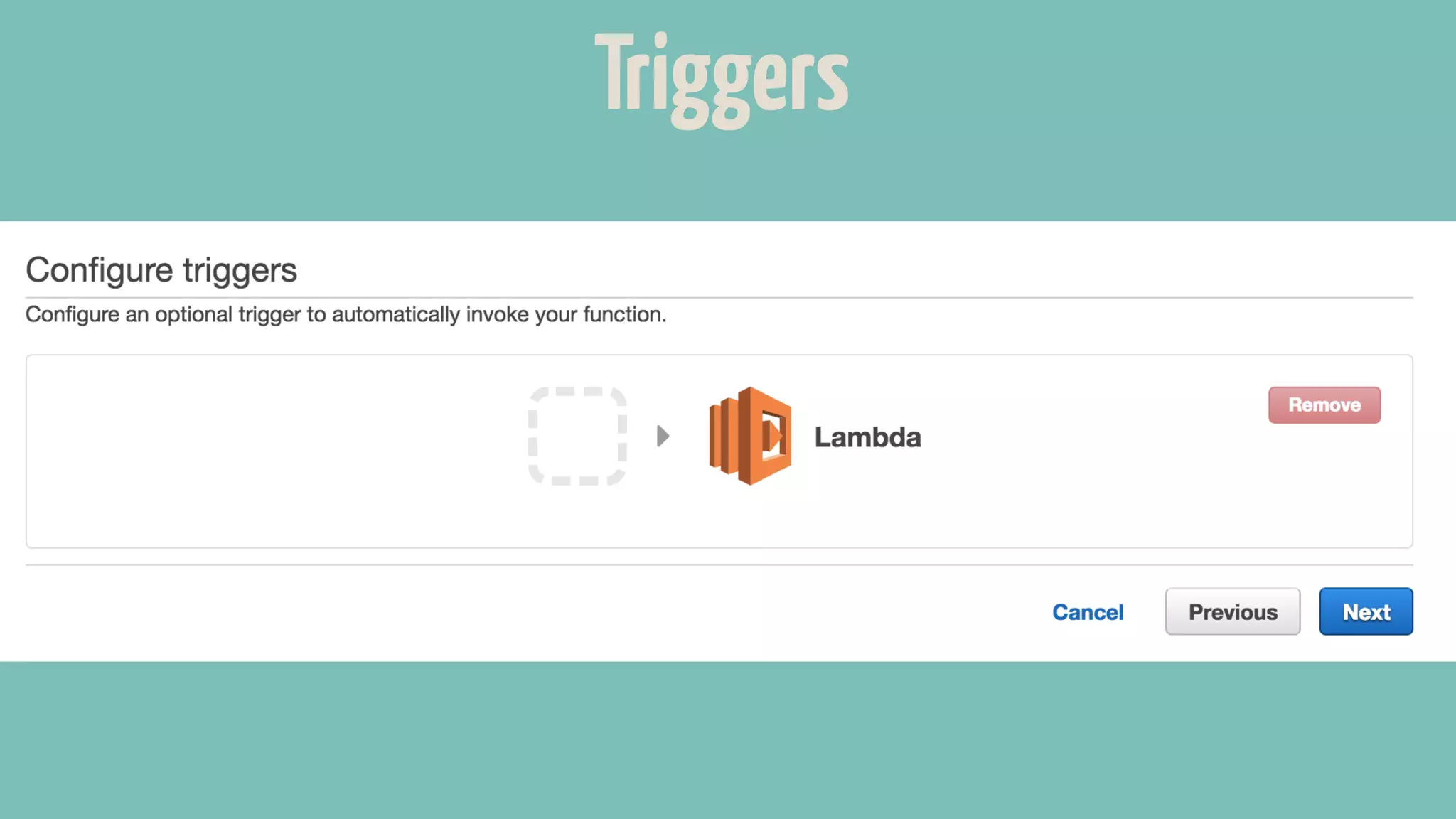The image size is (1456, 819).
Task: Click the Cancel link
Action: [1088, 612]
